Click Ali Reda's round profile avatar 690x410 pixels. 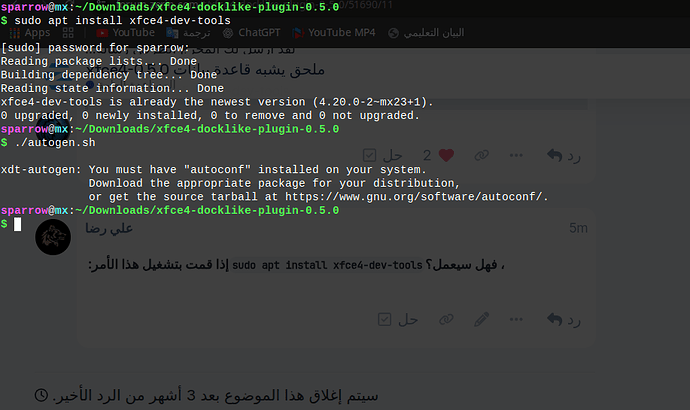click(52, 236)
